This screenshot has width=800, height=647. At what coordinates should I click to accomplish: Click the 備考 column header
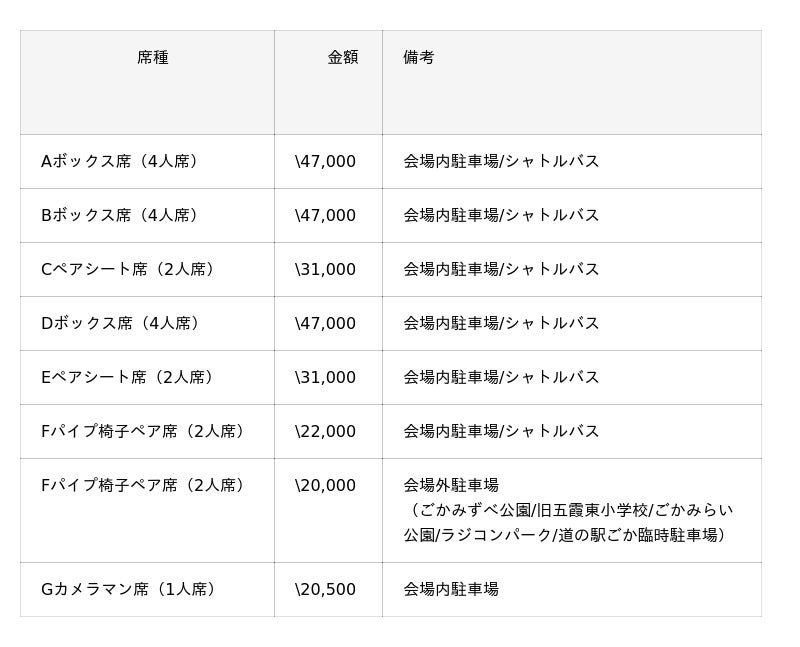[x=419, y=58]
